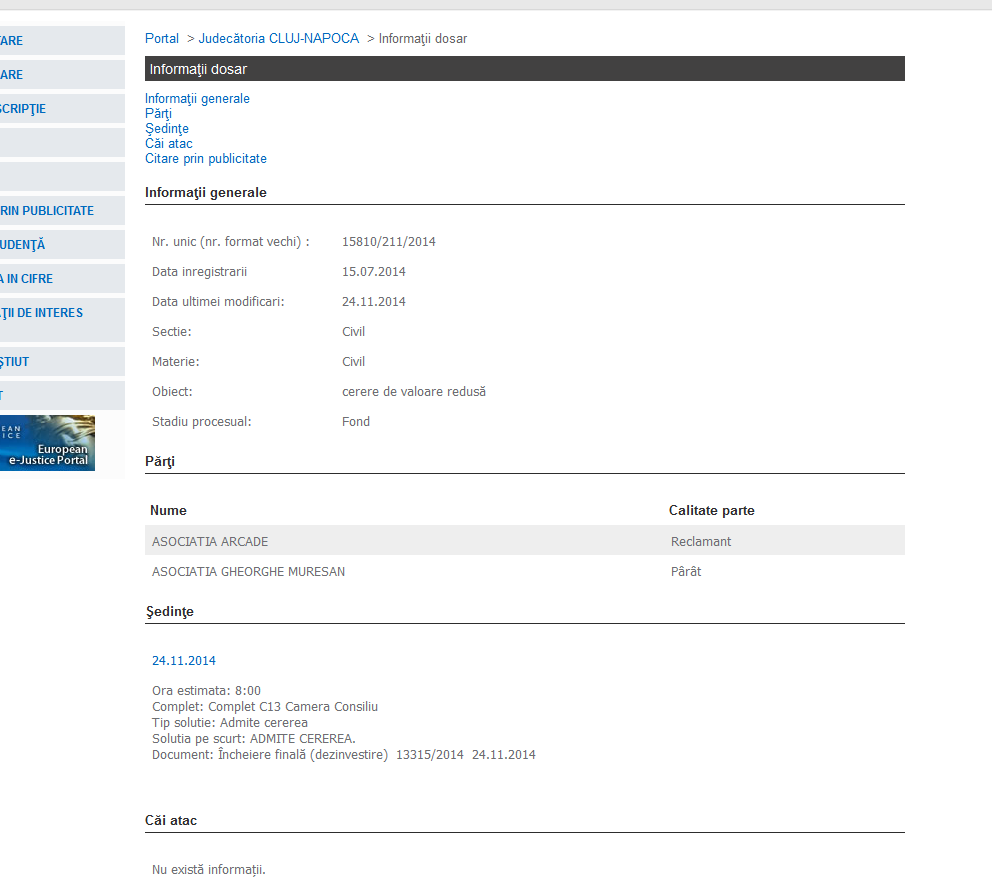
Task: Open the Citare prin publicitate link
Action: (205, 159)
